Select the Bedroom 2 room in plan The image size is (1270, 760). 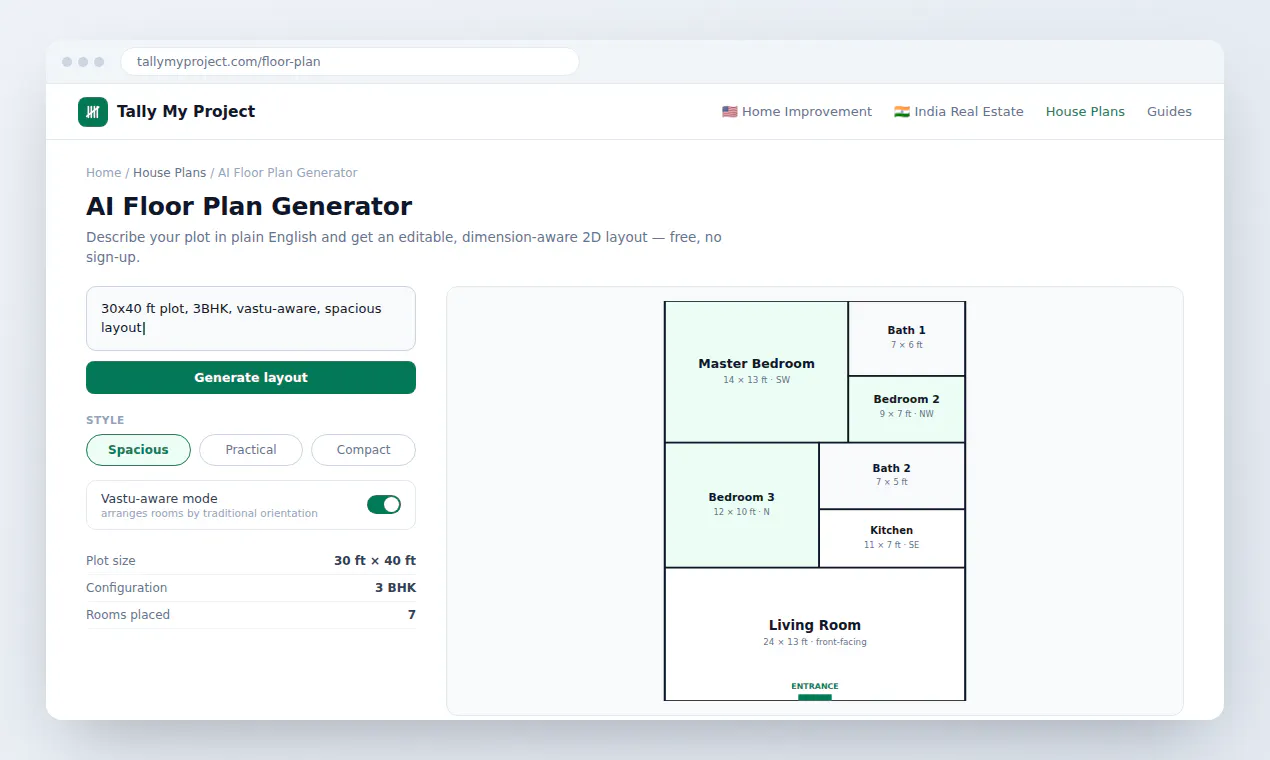(x=907, y=409)
